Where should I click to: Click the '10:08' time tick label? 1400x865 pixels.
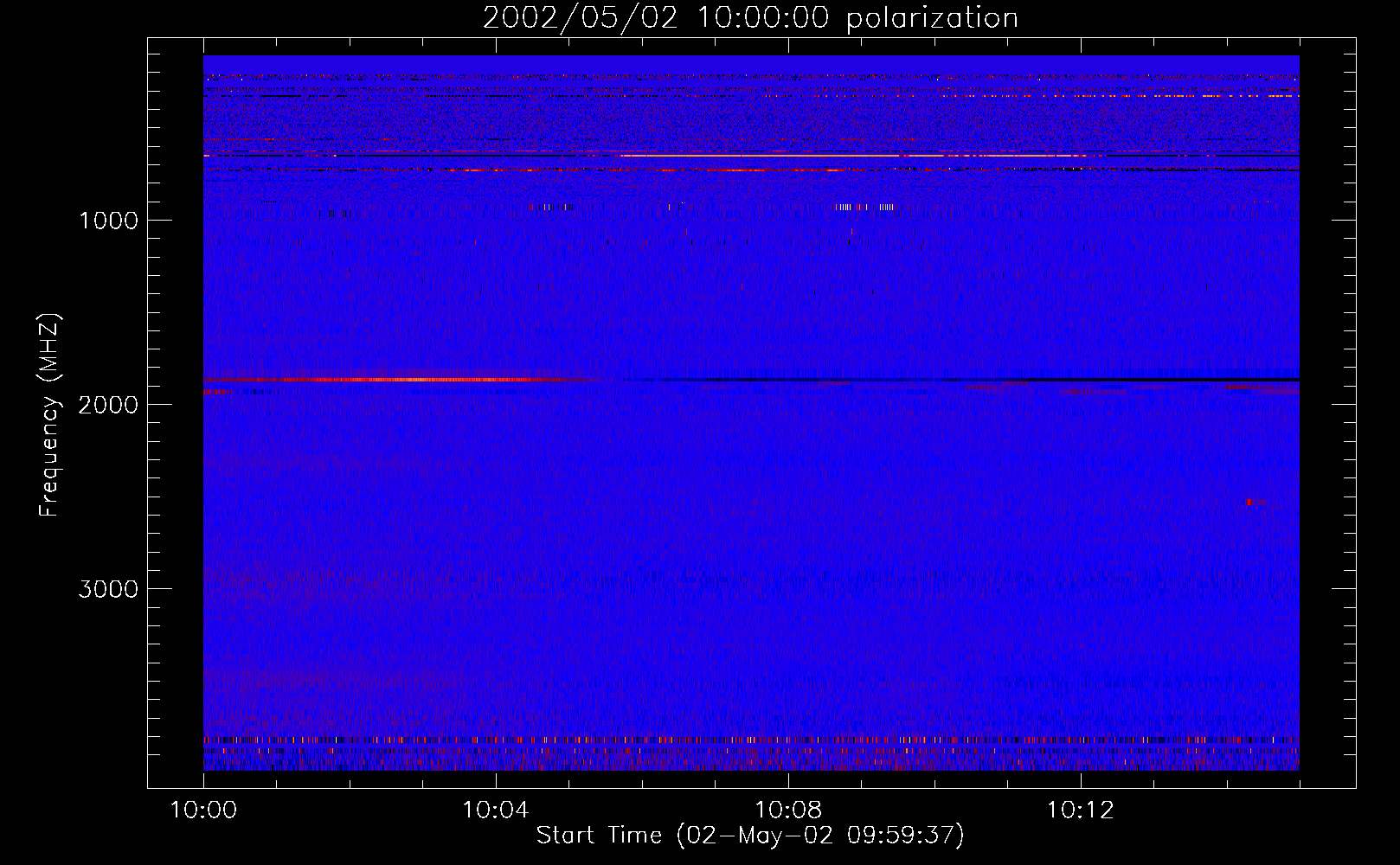coord(788,811)
